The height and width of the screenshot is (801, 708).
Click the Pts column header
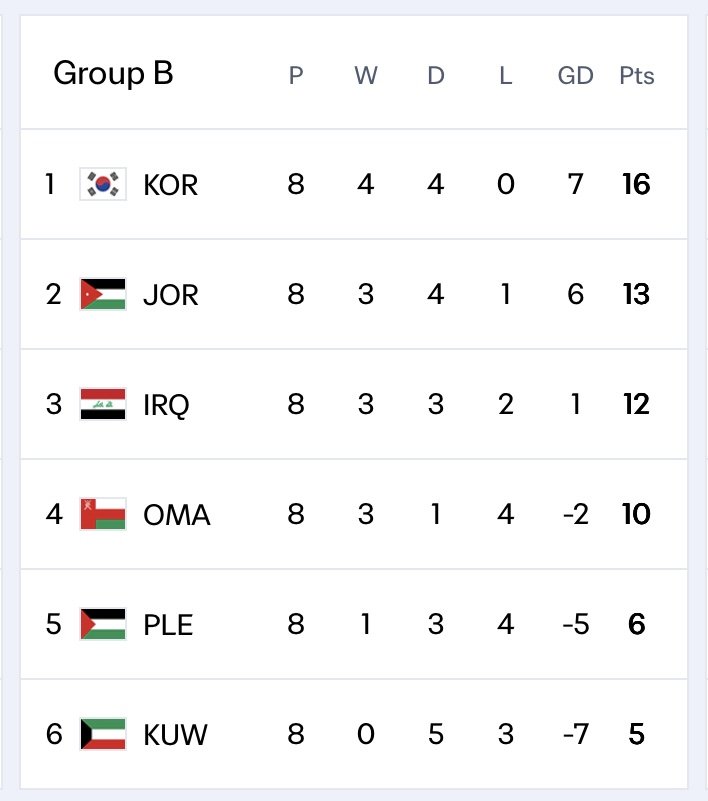636,76
